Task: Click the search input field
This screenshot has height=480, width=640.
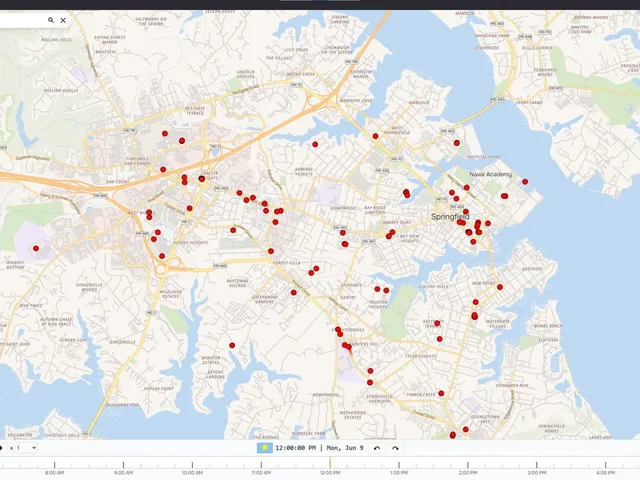Action: [x=22, y=20]
